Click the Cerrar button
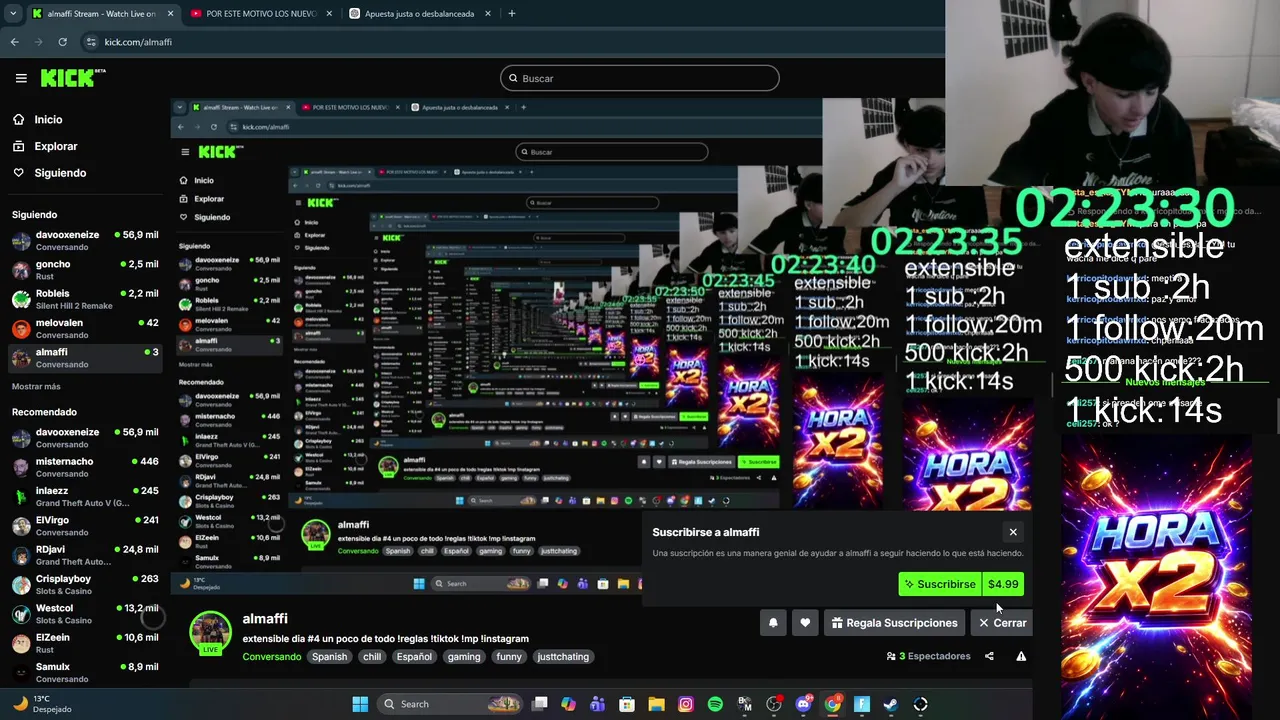The width and height of the screenshot is (1280, 720). [1002, 623]
